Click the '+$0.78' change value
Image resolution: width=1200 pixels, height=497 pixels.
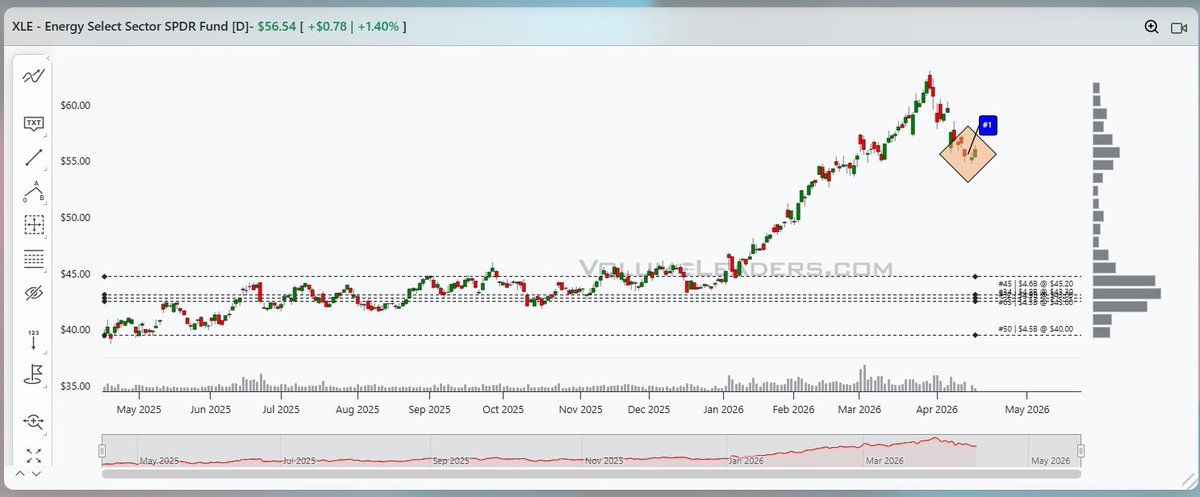(326, 26)
